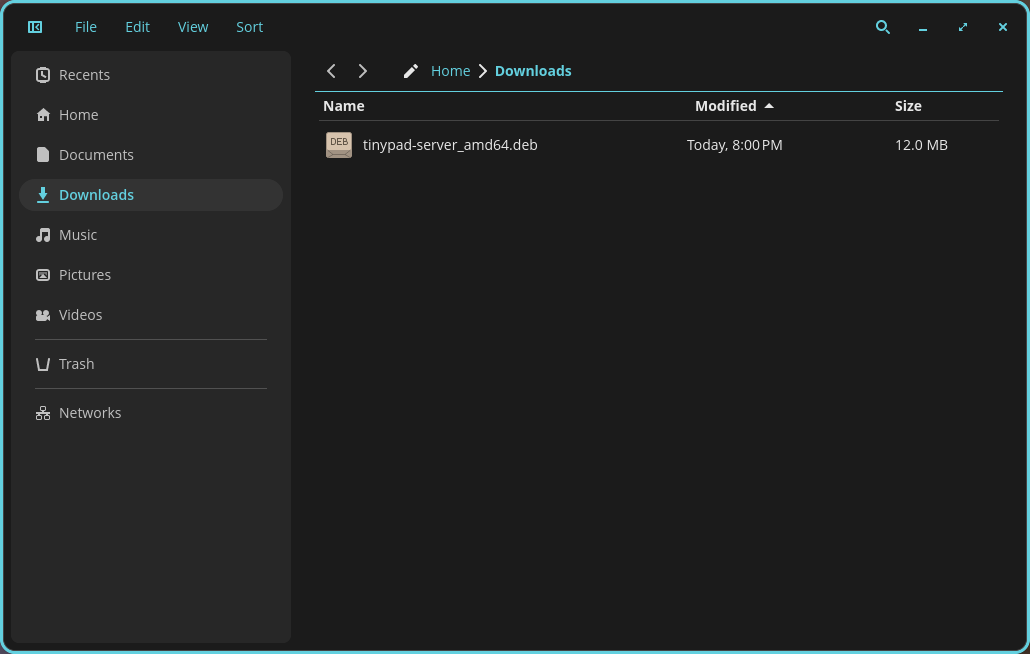
Task: Minimize the file manager window
Action: pos(923,28)
